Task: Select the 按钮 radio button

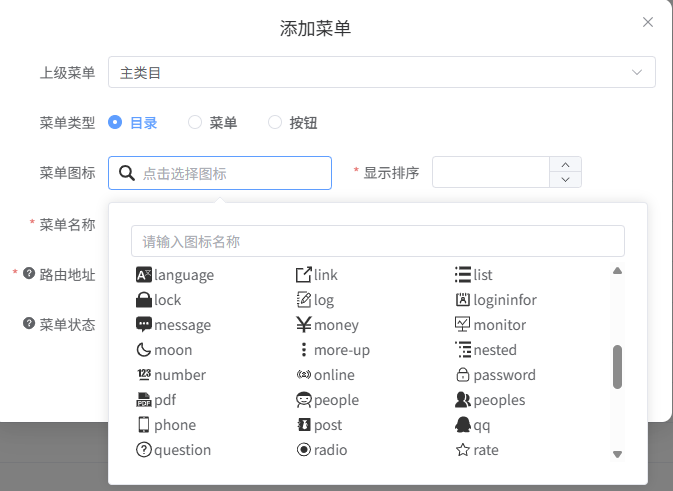Action: coord(275,122)
